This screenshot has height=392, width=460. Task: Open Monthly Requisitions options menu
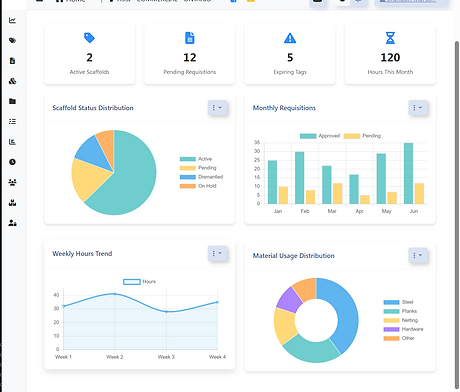pyautogui.click(x=418, y=108)
